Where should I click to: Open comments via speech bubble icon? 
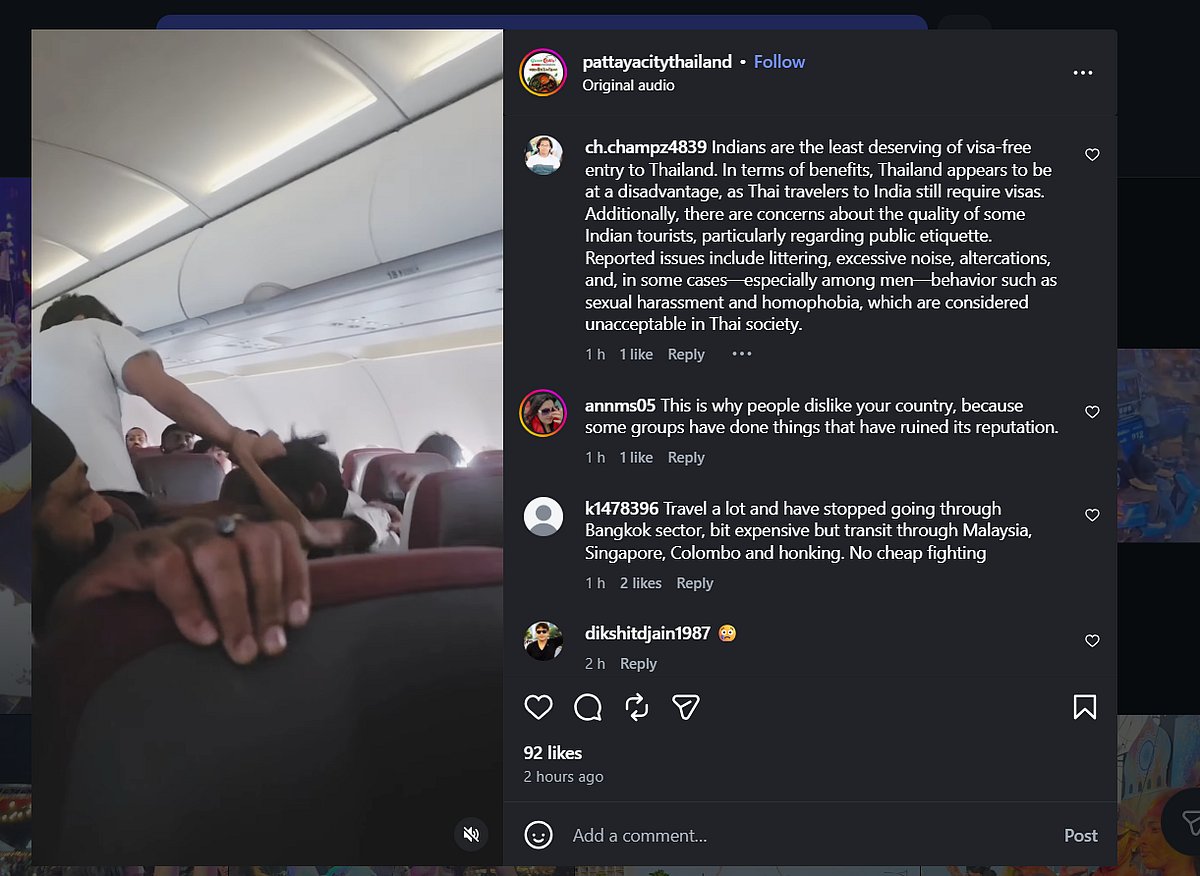coord(588,708)
